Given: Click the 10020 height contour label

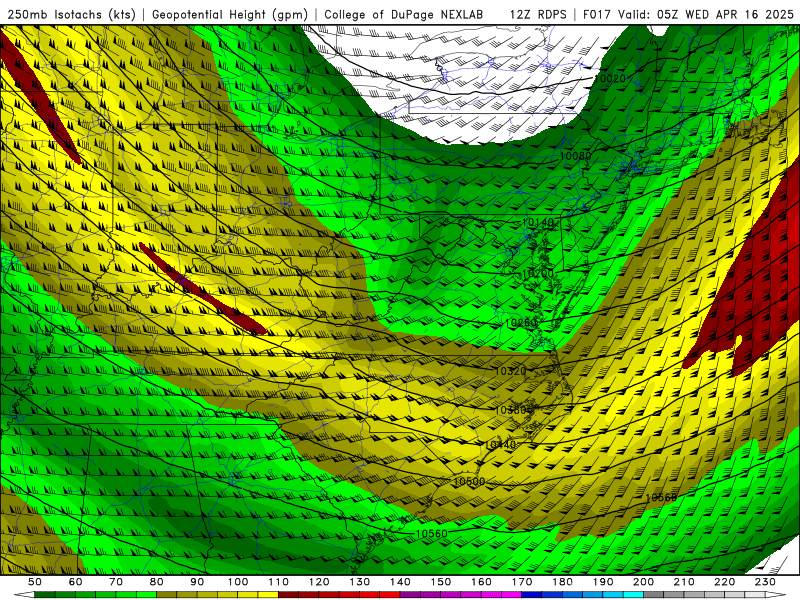Looking at the screenshot, I should click(x=610, y=79).
